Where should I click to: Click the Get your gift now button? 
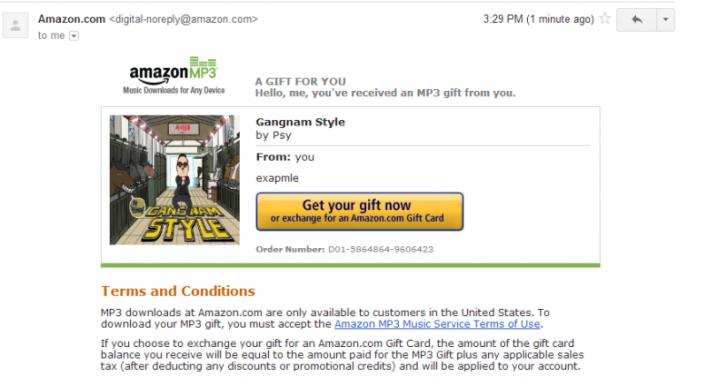click(359, 211)
